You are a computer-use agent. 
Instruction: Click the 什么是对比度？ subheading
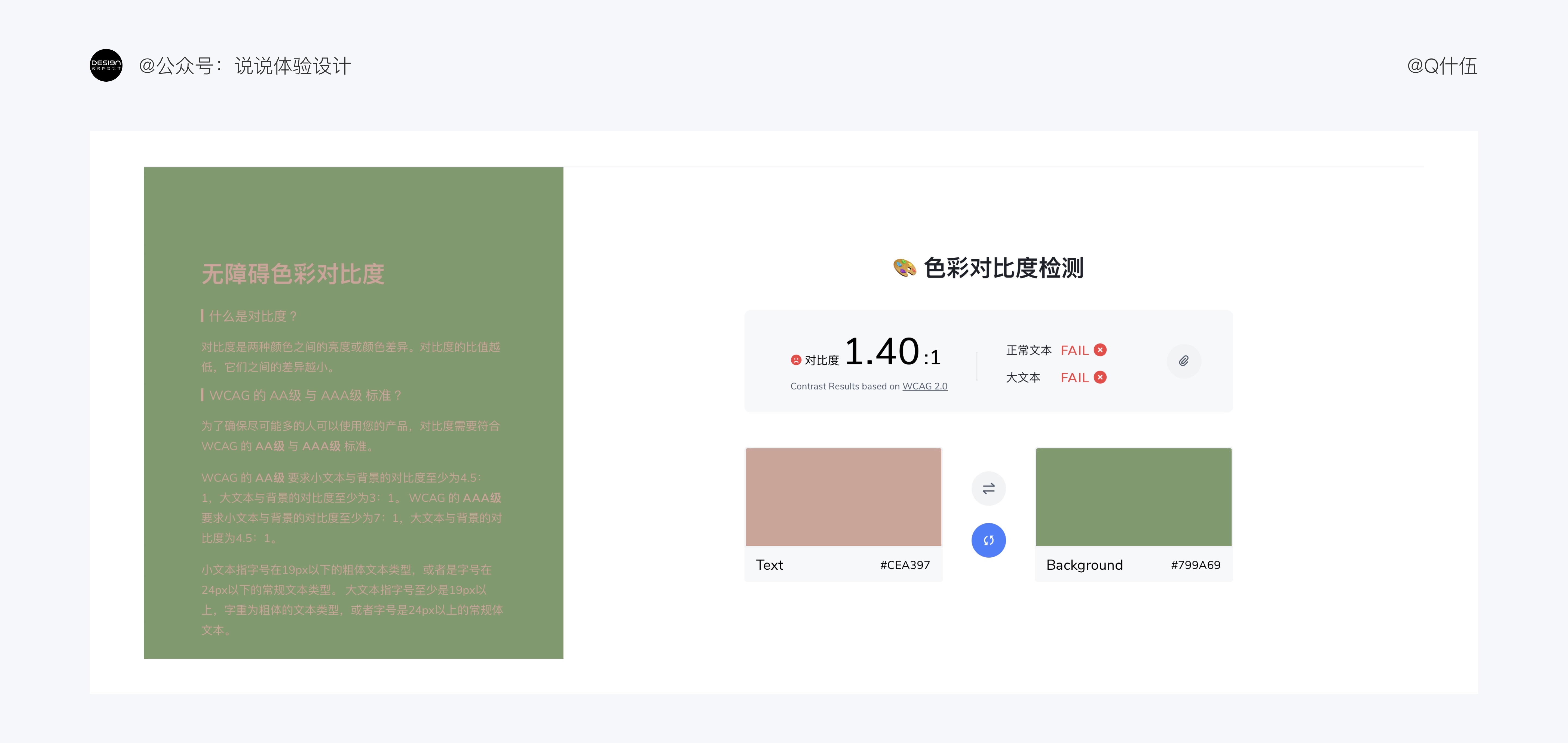pos(254,317)
